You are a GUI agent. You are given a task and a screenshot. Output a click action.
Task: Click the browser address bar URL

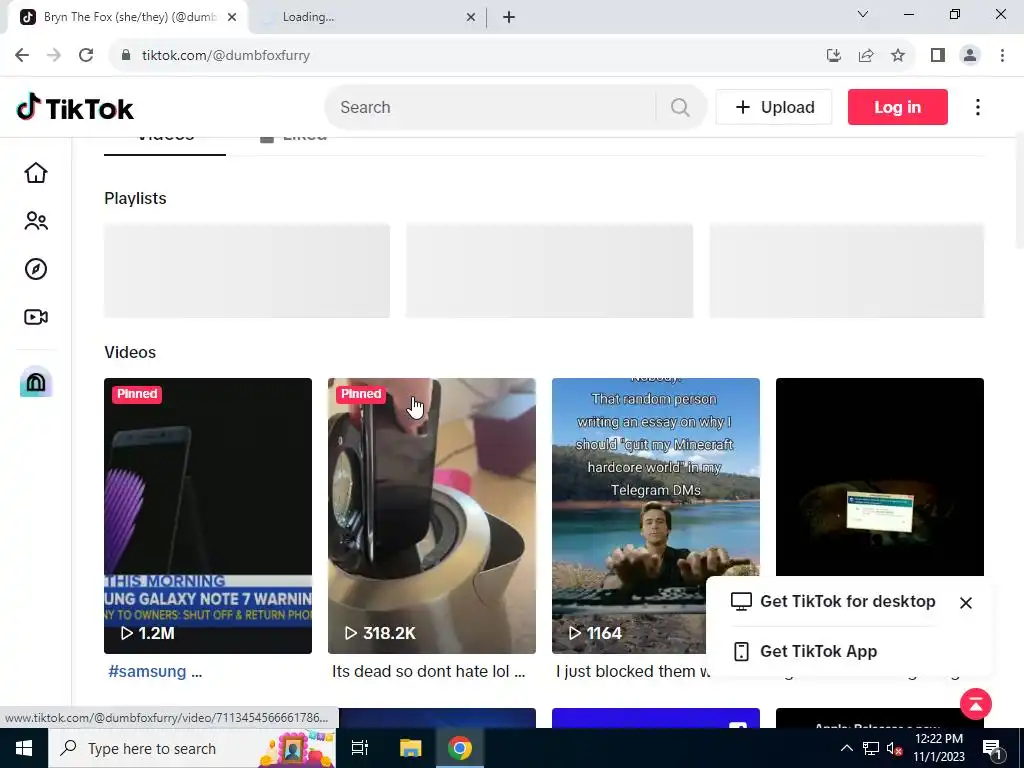coord(226,56)
